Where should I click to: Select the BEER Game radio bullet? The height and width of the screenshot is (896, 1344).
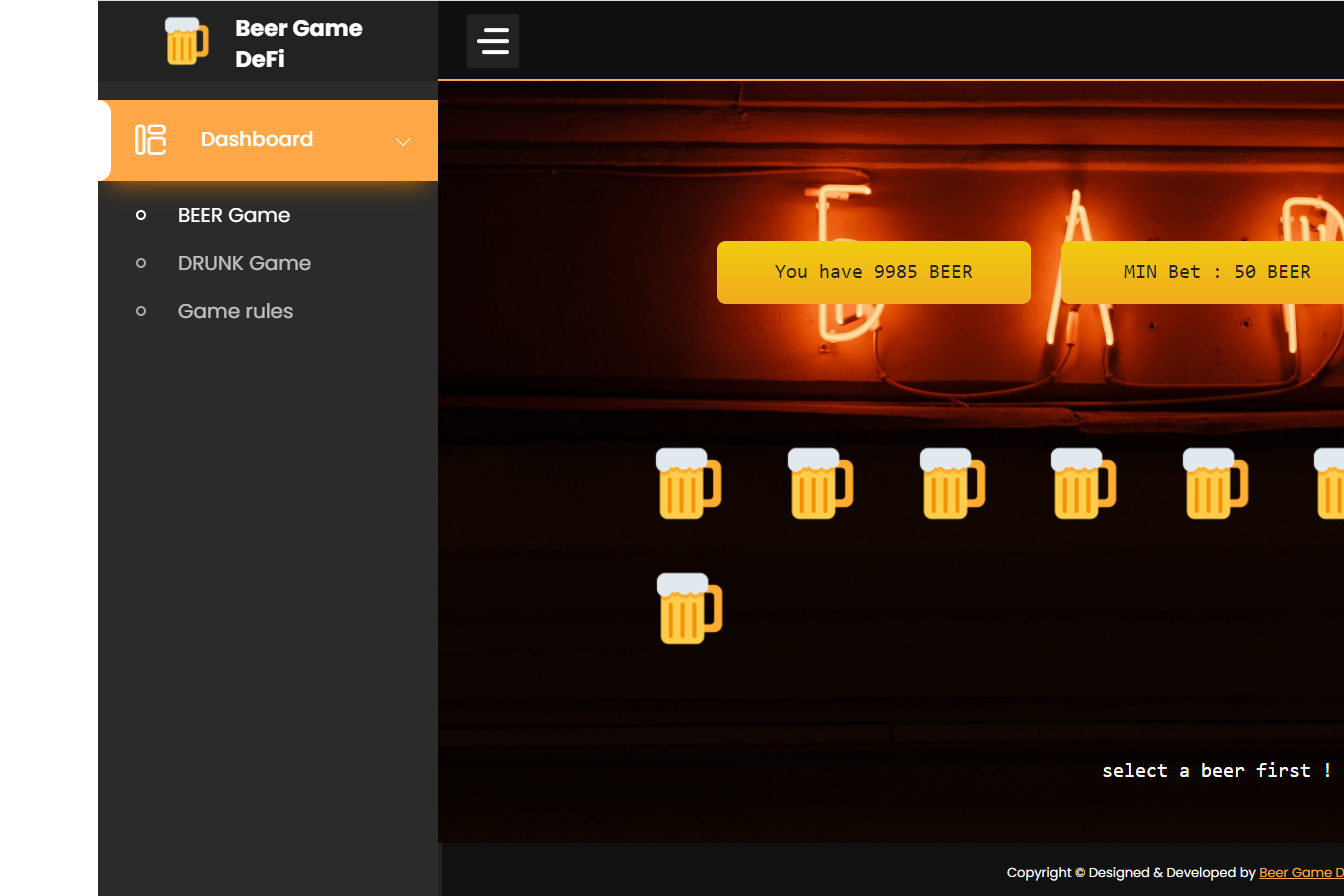141,214
